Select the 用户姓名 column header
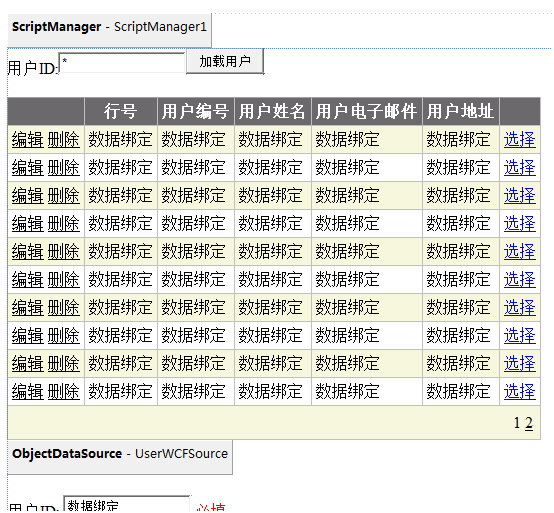Viewport: 554px width, 513px height. pyautogui.click(x=272, y=111)
